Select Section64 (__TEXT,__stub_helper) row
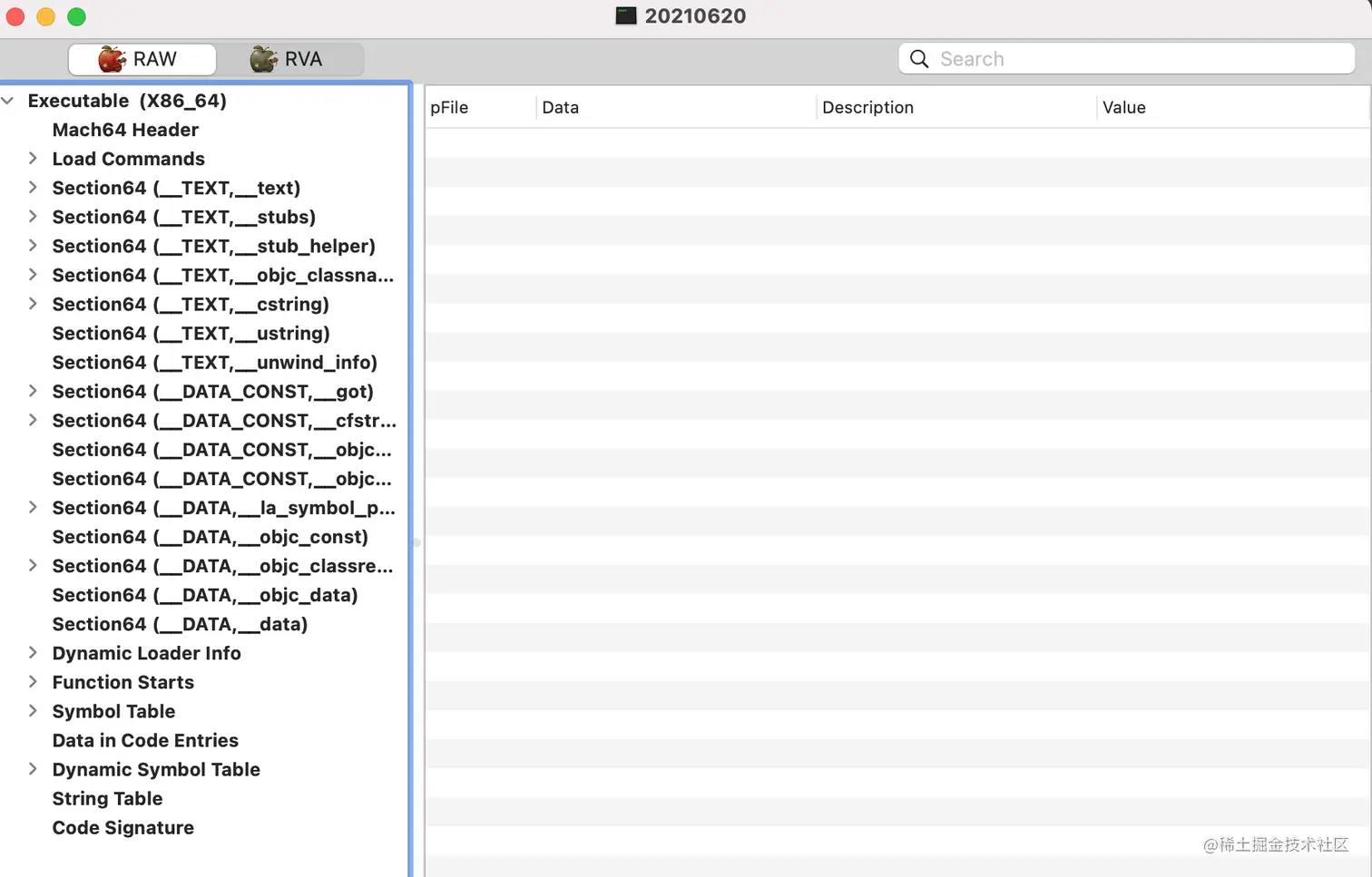 [x=214, y=246]
